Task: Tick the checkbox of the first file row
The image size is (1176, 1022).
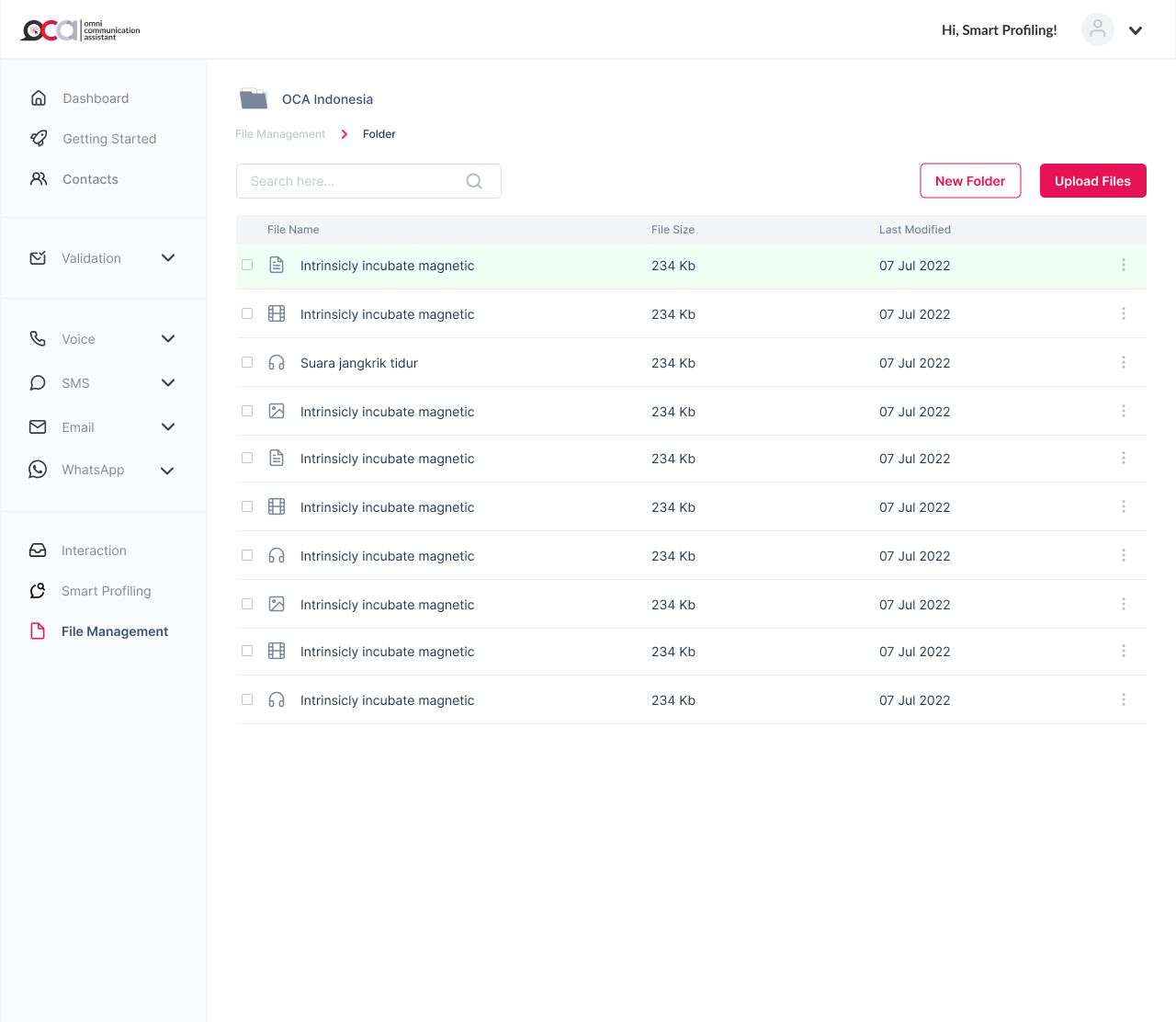Action: point(247,265)
